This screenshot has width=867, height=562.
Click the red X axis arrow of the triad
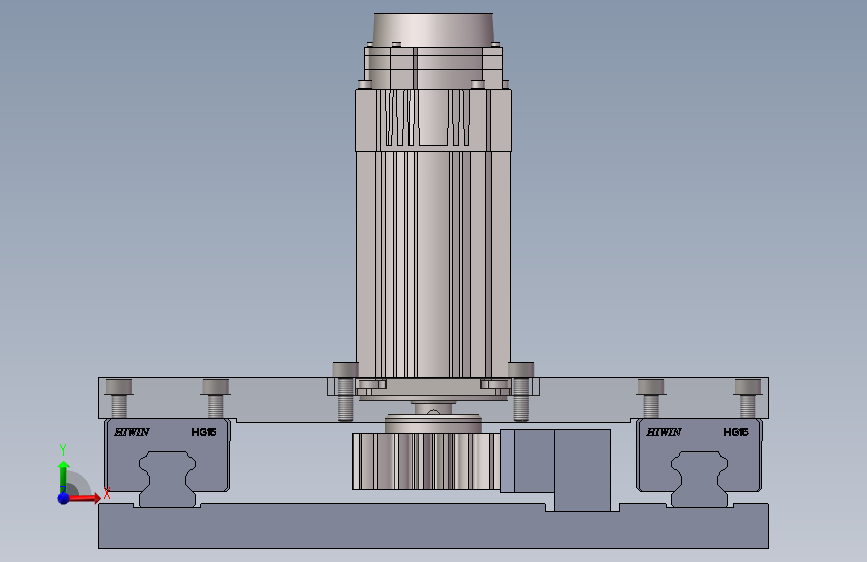click(86, 498)
